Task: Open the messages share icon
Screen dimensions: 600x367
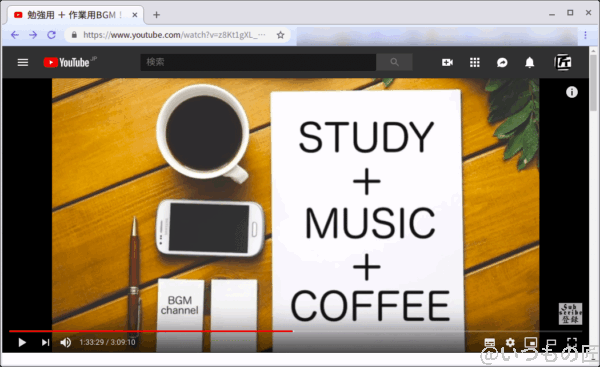Action: (502, 62)
